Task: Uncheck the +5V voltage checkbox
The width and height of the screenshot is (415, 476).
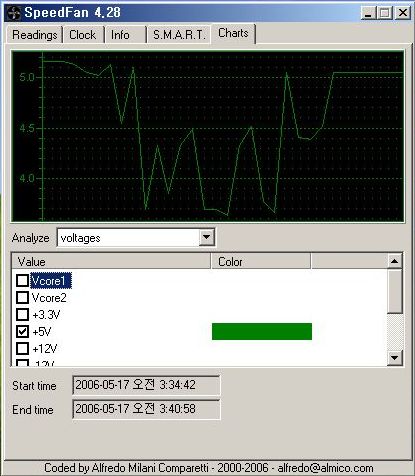Action: (22, 332)
